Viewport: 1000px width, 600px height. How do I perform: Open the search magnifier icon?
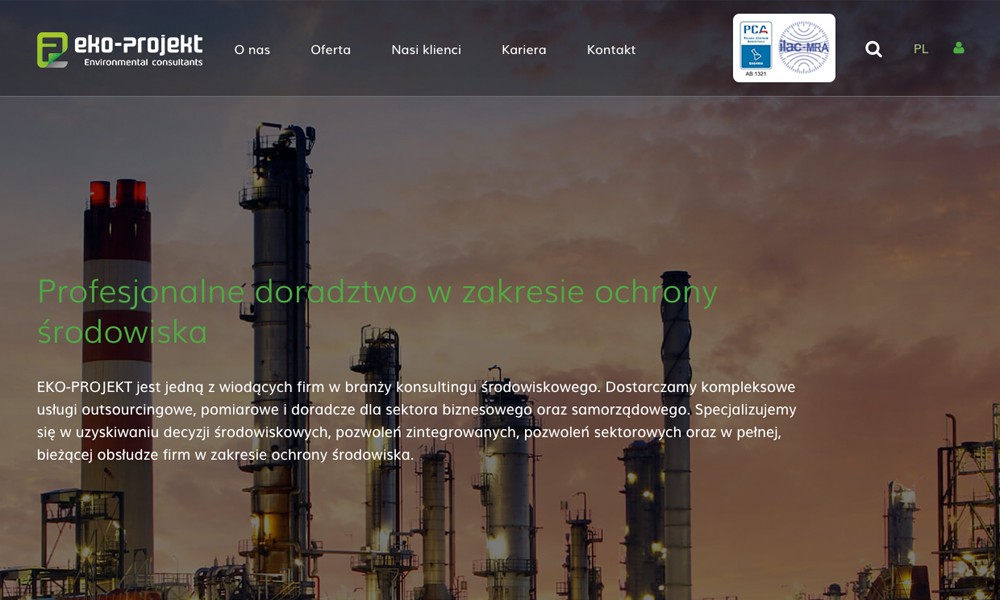point(873,49)
